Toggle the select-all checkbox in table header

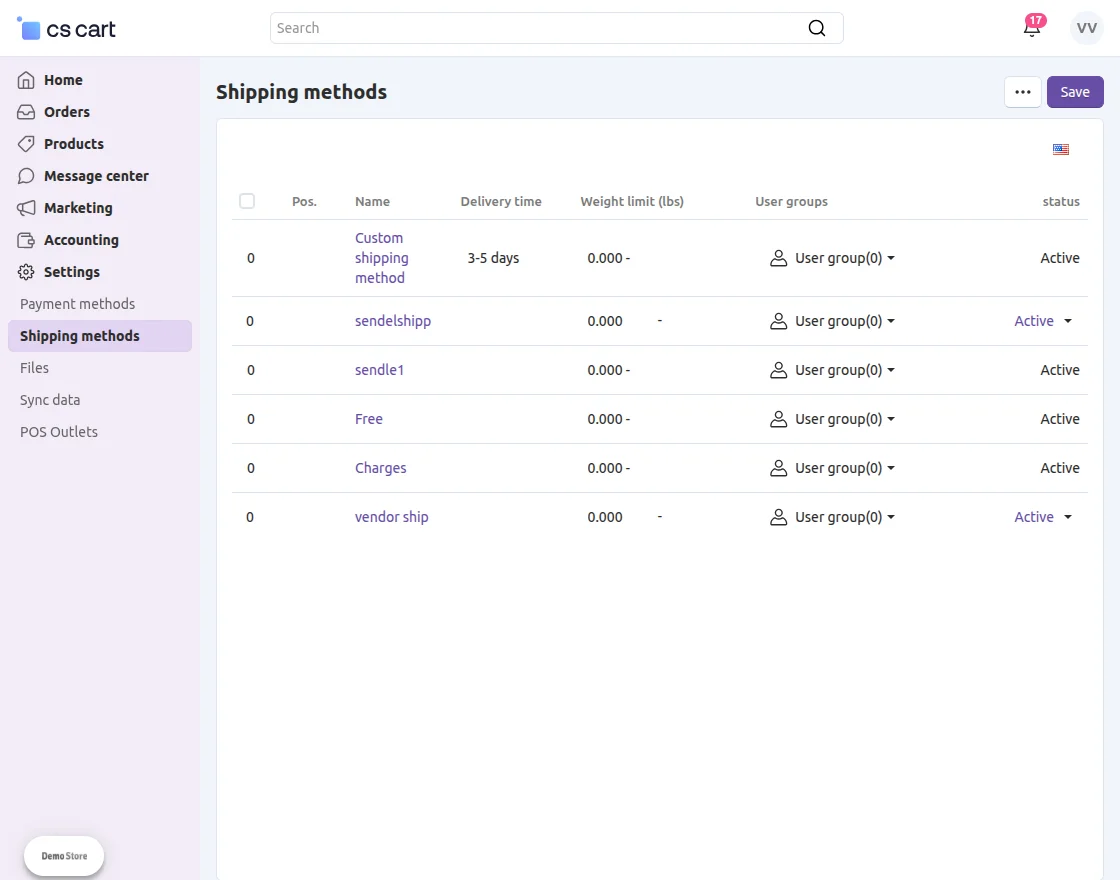click(247, 201)
